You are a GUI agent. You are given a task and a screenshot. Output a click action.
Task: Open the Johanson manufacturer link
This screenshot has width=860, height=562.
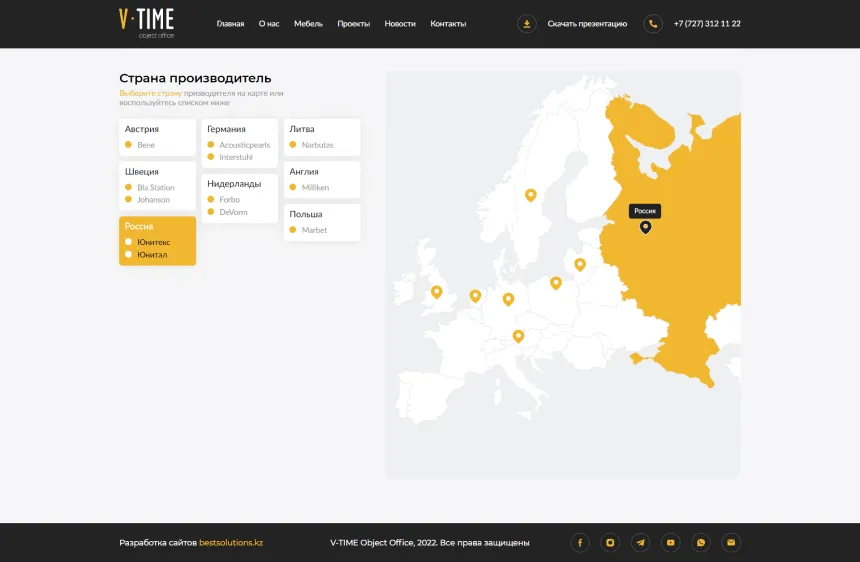point(154,200)
